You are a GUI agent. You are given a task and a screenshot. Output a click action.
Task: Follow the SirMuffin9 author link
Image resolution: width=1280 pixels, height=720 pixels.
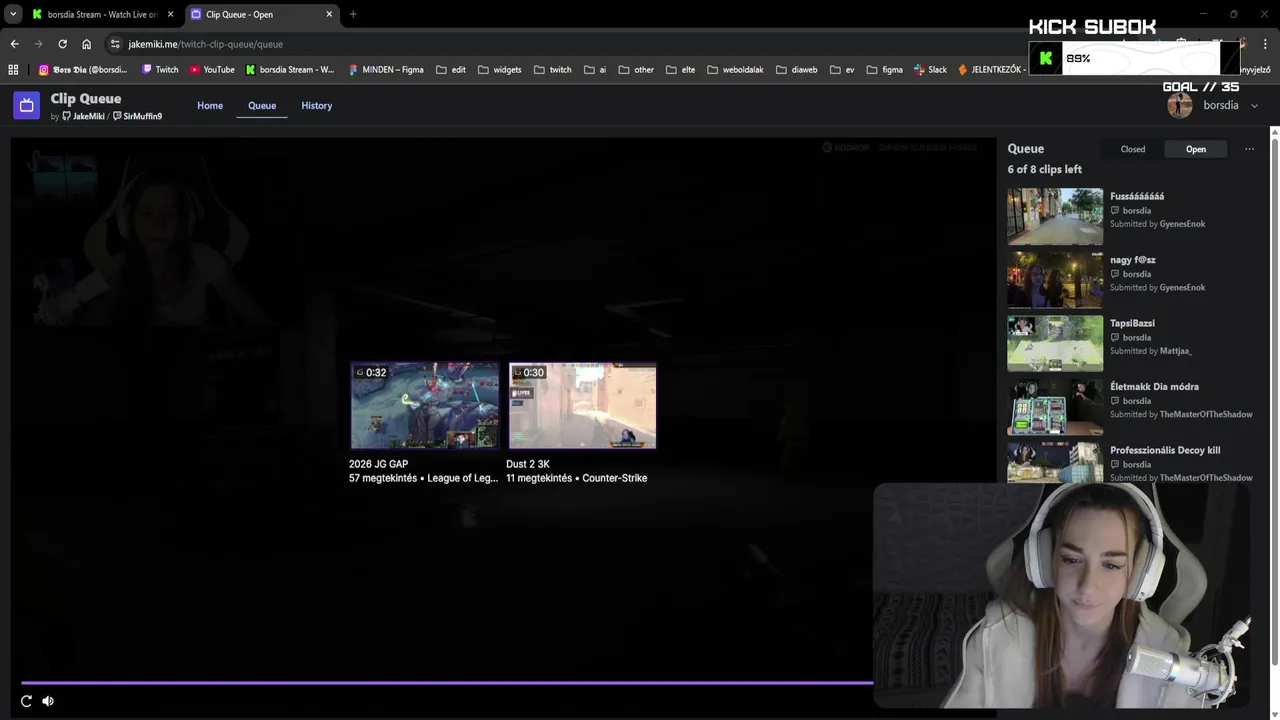pyautogui.click(x=138, y=117)
